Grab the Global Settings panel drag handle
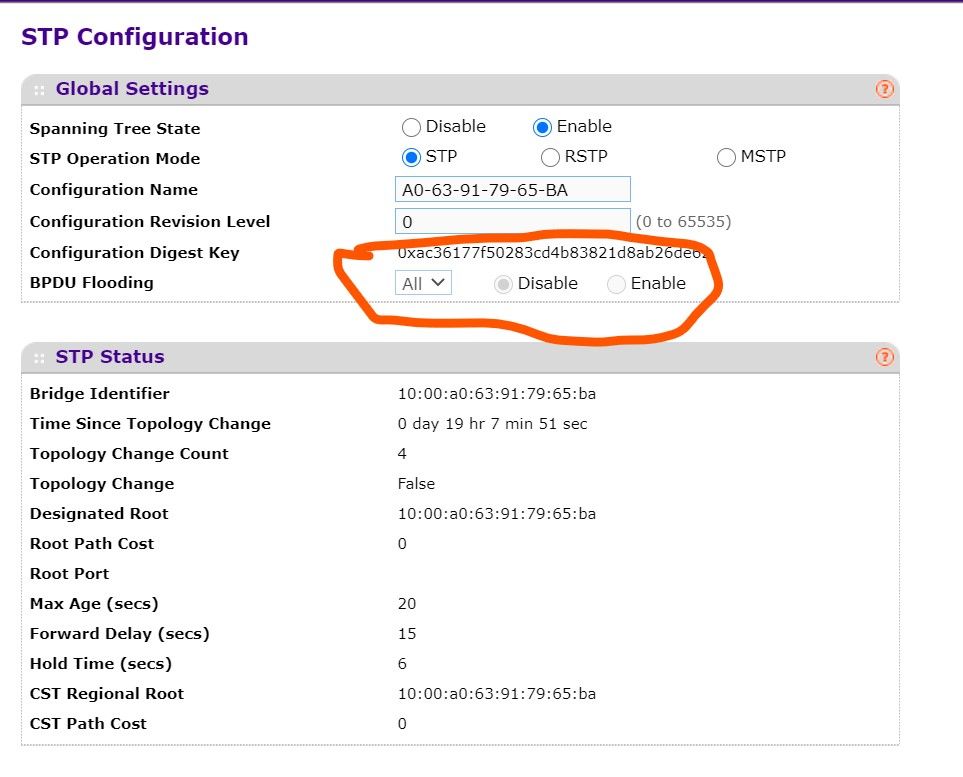963x777 pixels. tap(39, 90)
